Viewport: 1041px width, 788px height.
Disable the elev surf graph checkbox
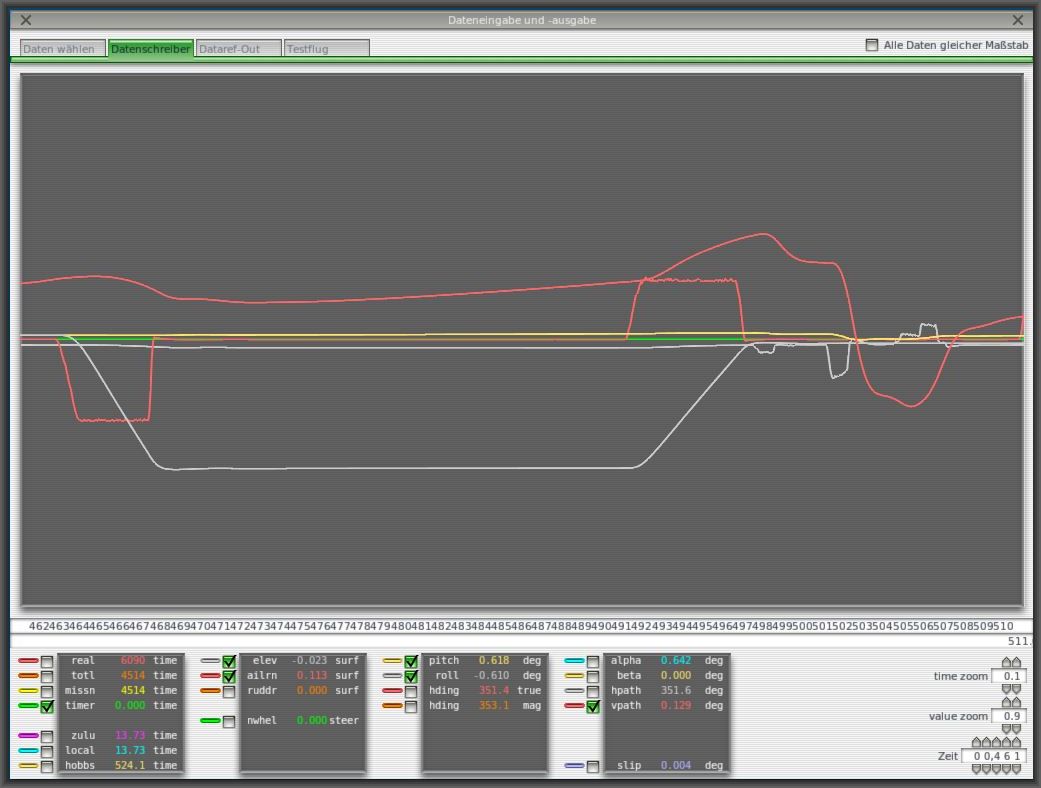pos(229,661)
